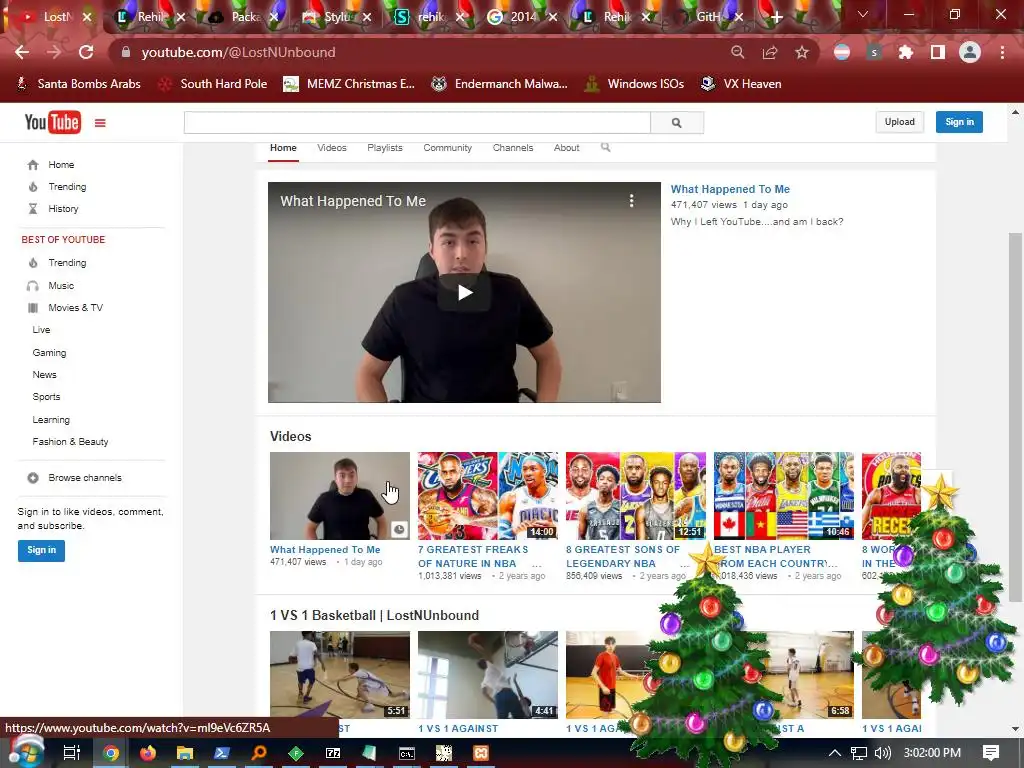
Task: Click the page vertical scrollbar
Action: point(1015,418)
